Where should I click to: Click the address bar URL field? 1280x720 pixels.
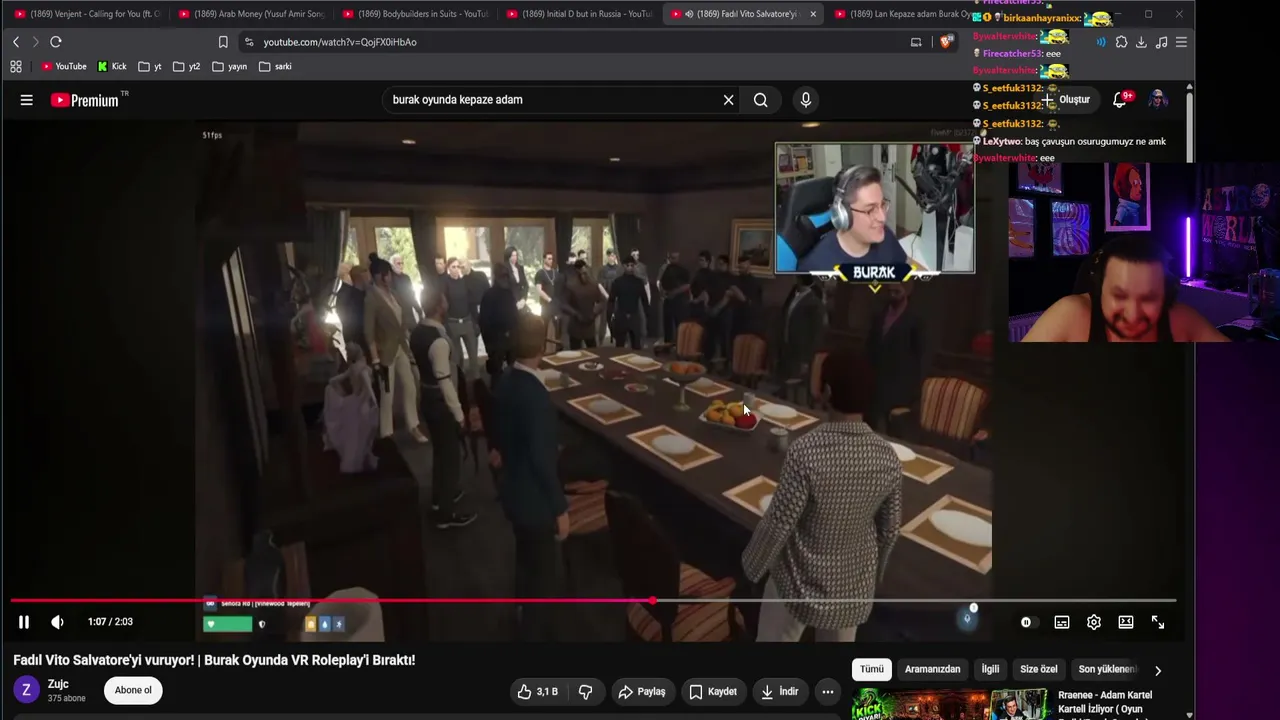570,42
